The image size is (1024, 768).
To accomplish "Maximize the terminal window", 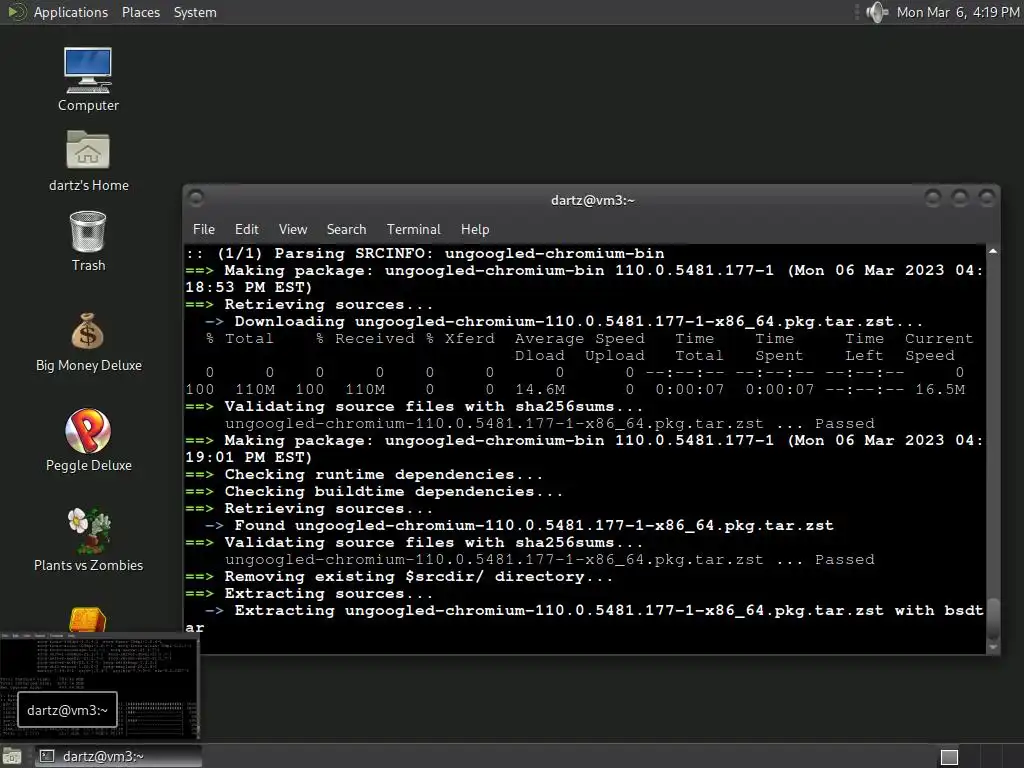I will (959, 197).
